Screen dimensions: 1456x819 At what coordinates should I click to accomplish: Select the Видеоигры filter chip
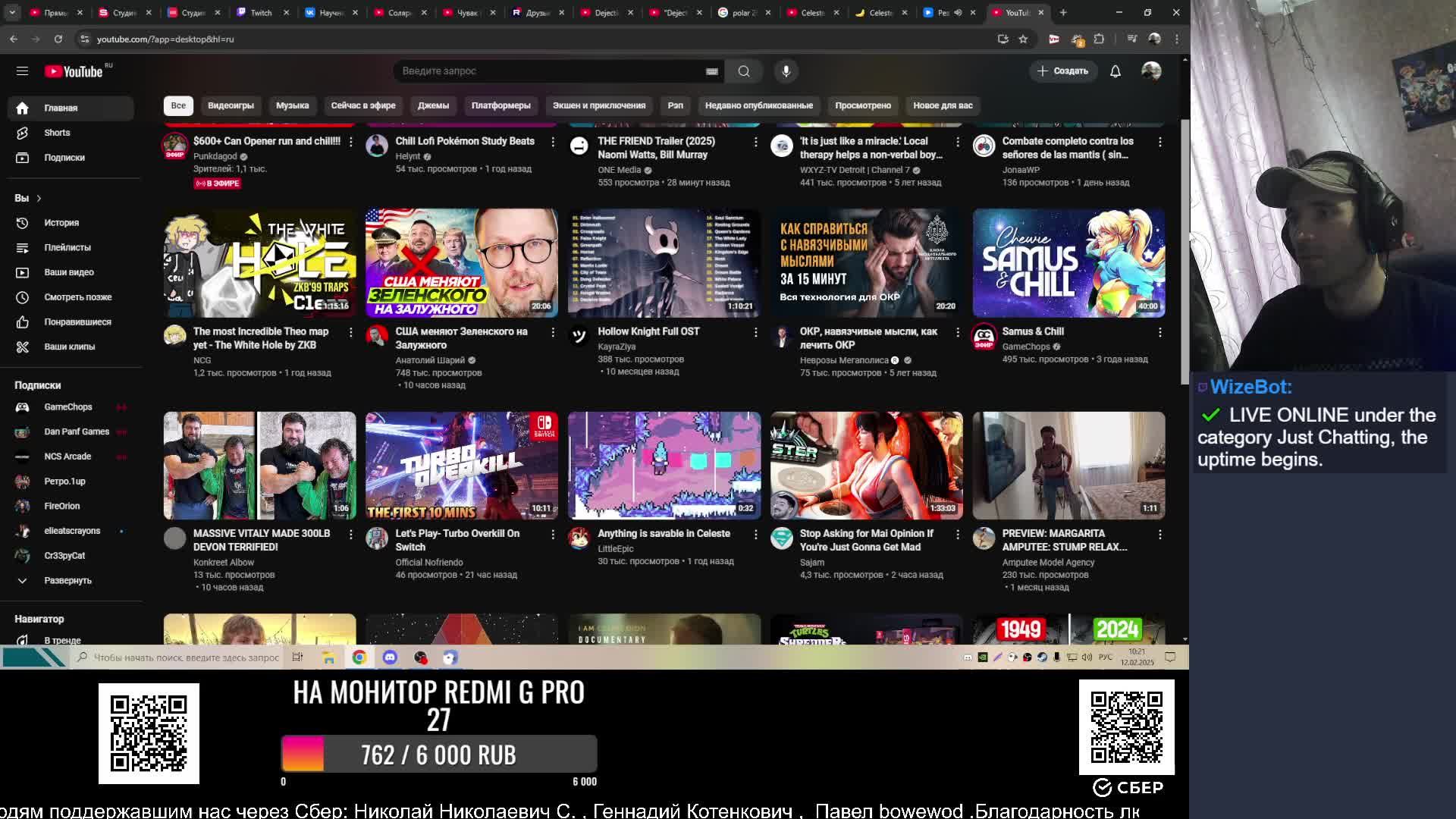pyautogui.click(x=231, y=105)
